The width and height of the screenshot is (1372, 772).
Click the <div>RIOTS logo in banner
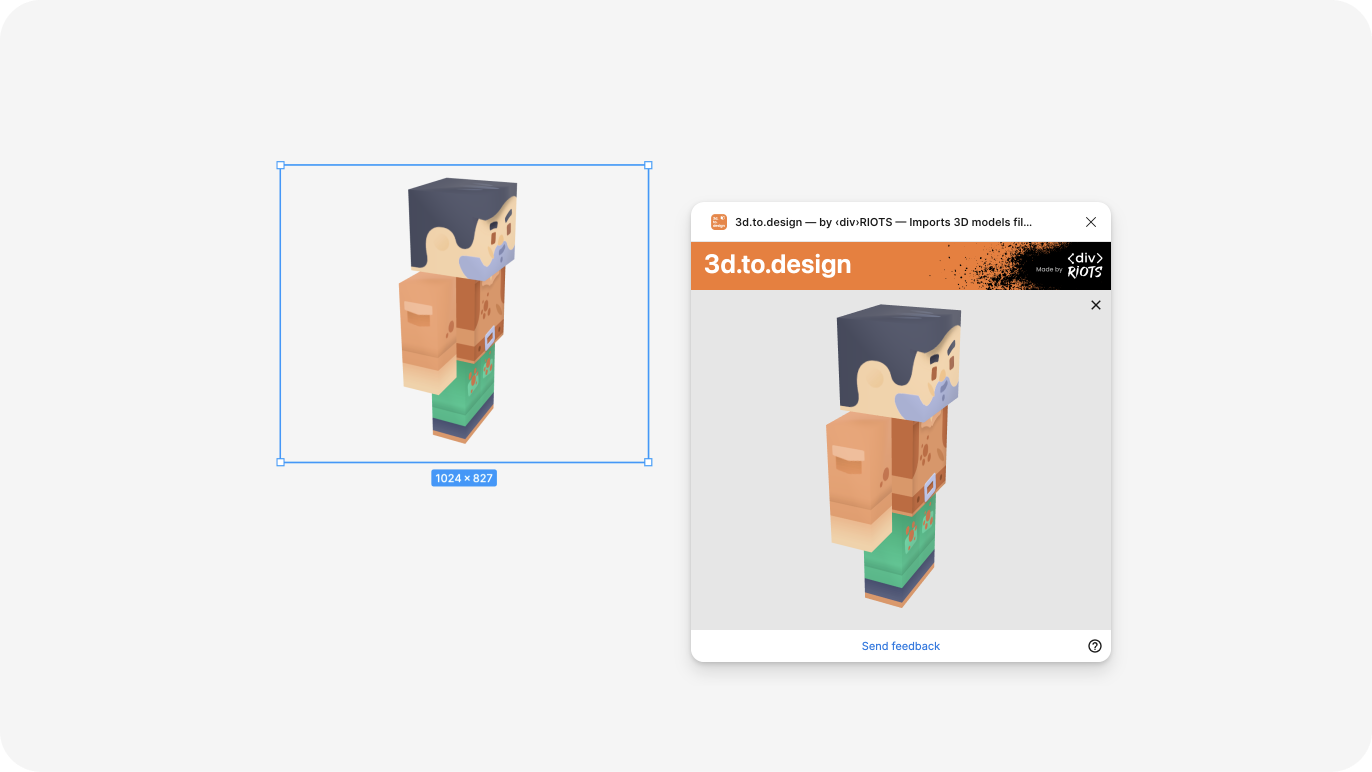1085,265
